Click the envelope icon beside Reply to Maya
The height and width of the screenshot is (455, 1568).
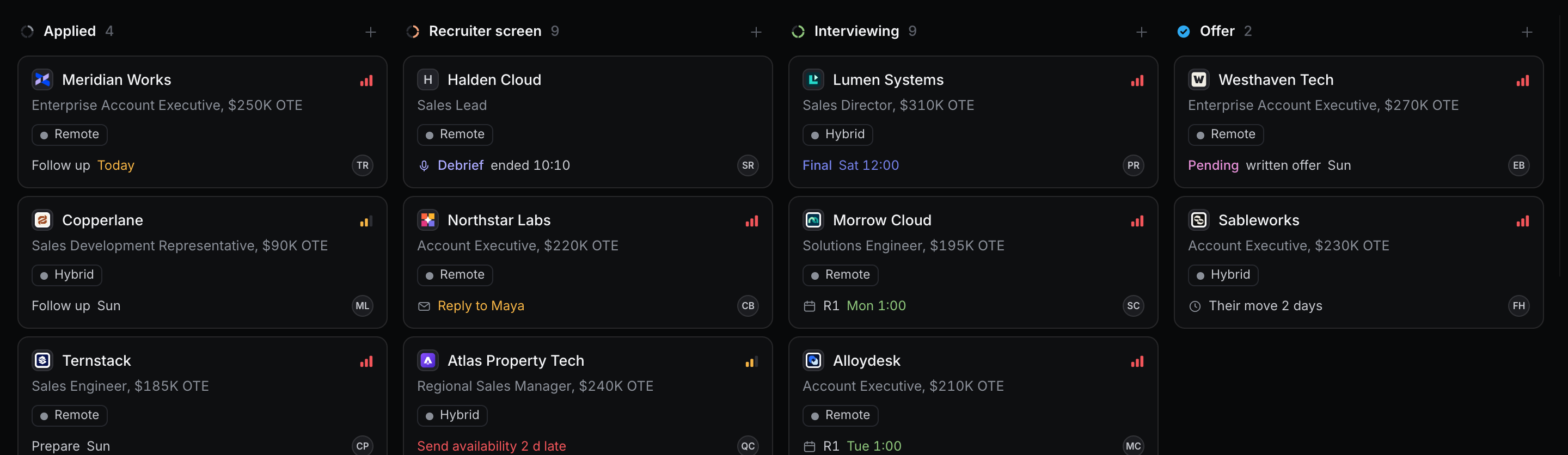coord(424,306)
